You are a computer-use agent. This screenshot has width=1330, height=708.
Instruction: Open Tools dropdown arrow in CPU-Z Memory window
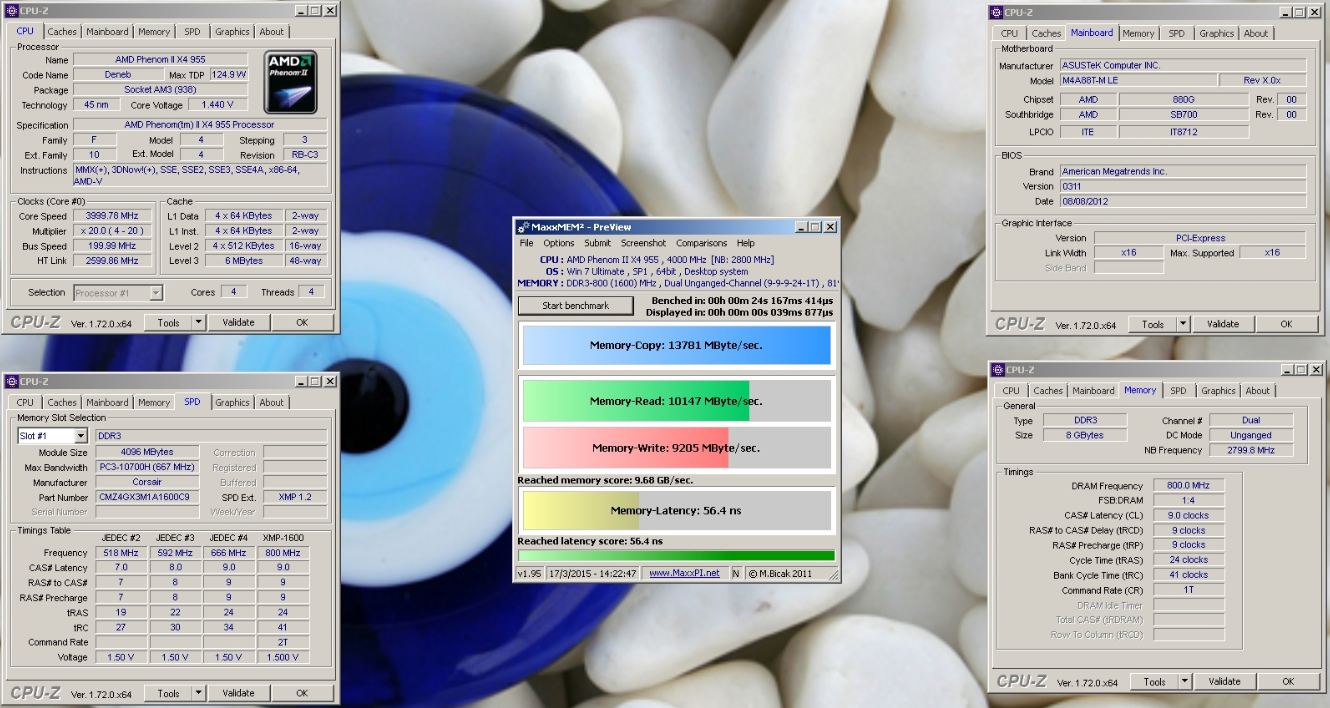1185,682
